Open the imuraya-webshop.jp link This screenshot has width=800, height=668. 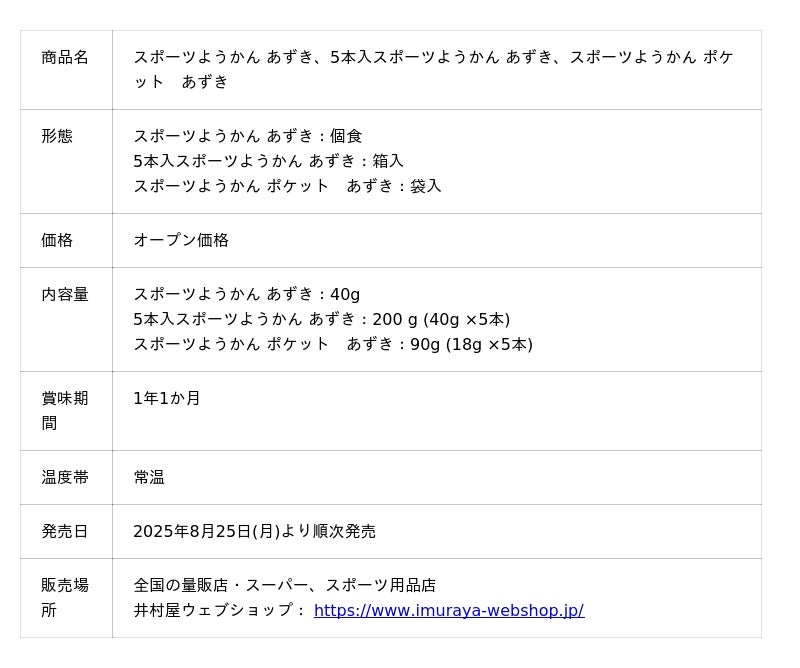[448, 610]
